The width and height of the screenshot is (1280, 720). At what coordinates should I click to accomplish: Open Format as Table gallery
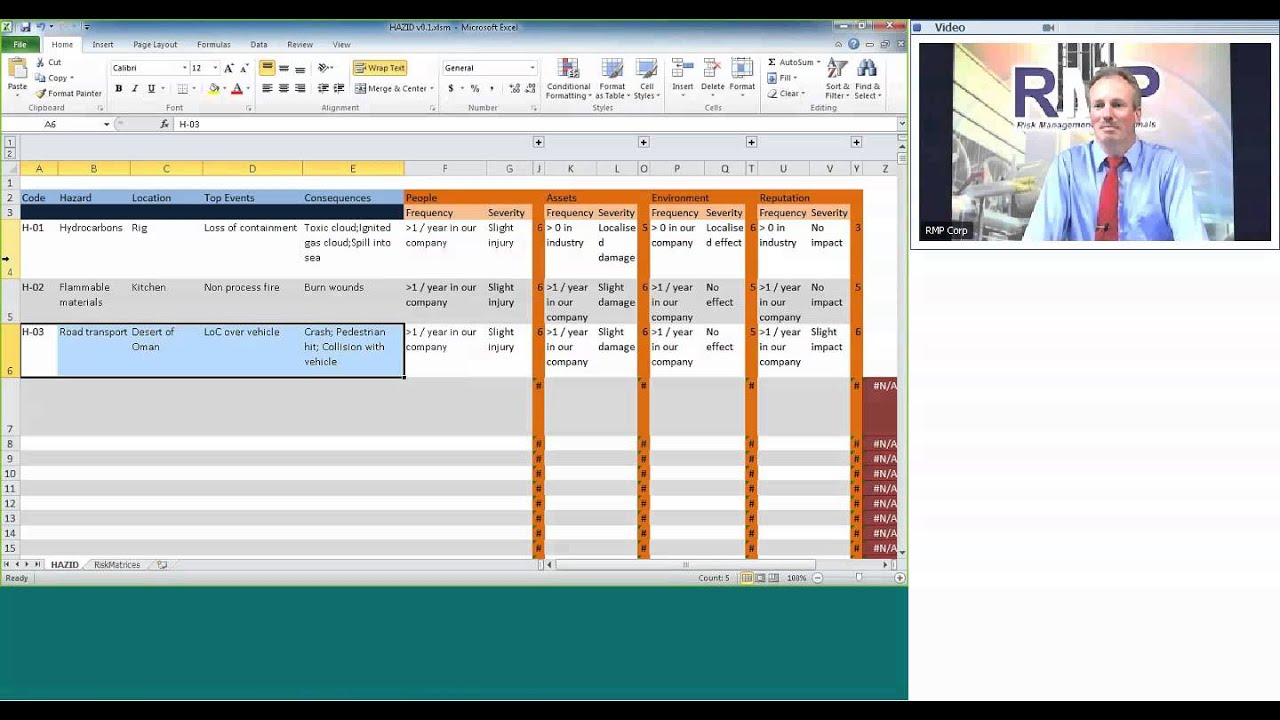coord(612,79)
